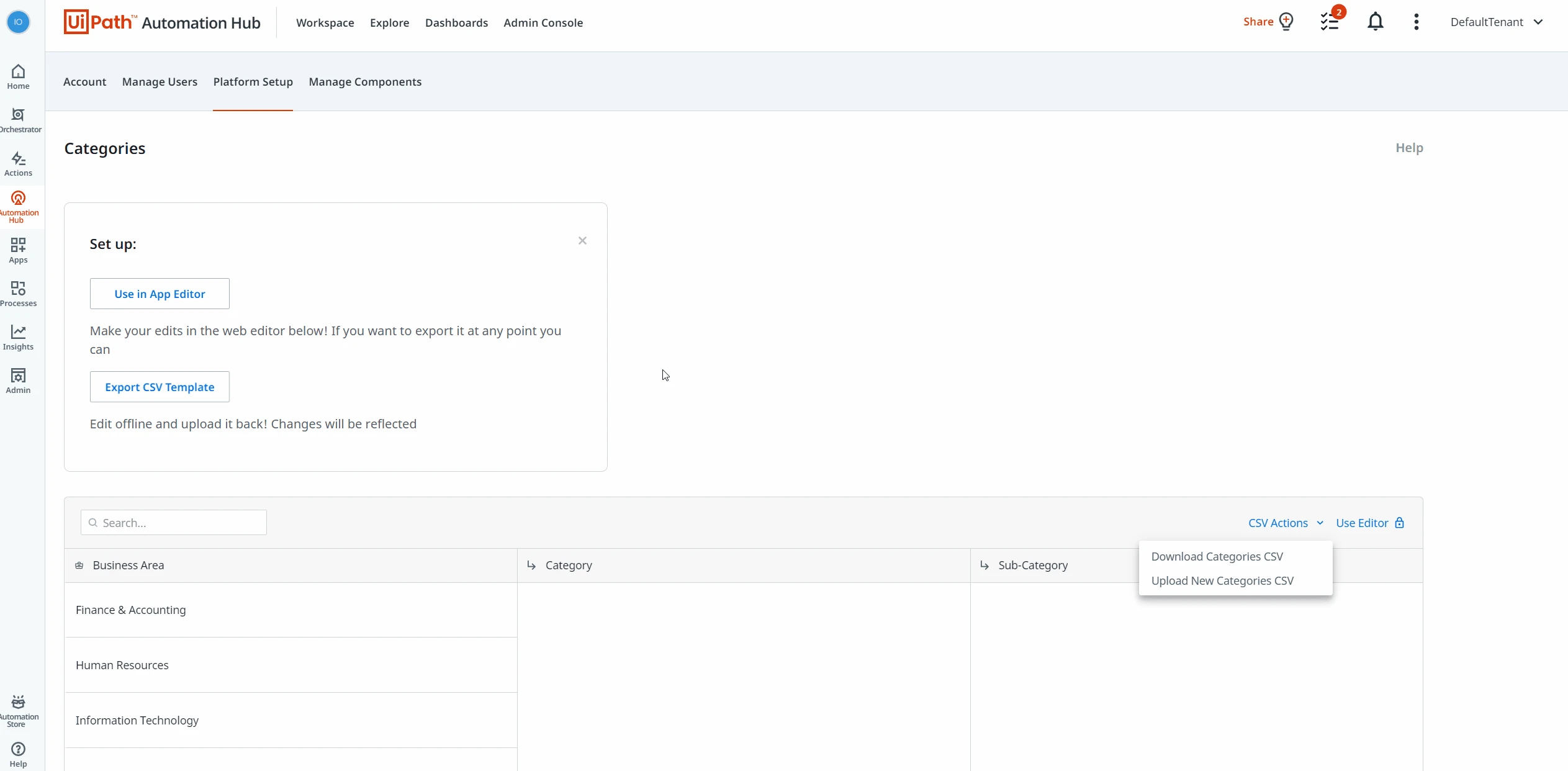Click the Use in App Editor button
Viewport: 1568px width, 771px height.
pos(160,294)
